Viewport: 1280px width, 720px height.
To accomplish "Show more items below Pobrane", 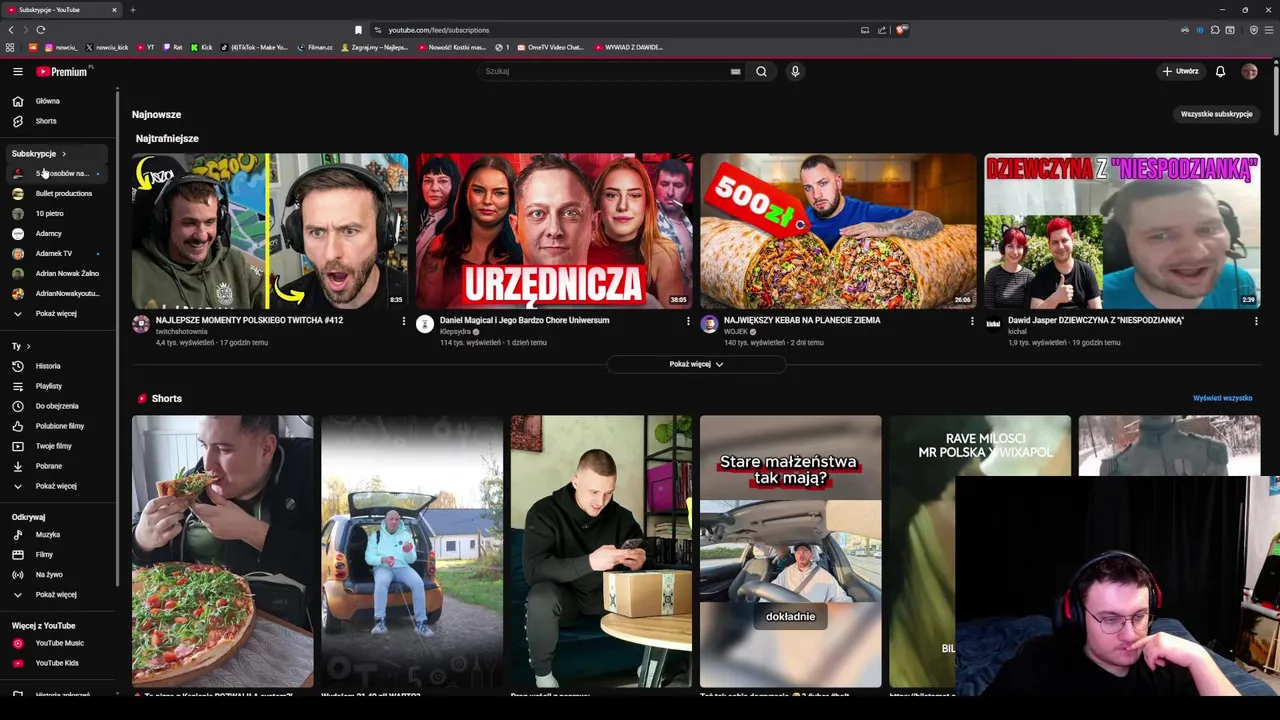I will click(58, 486).
